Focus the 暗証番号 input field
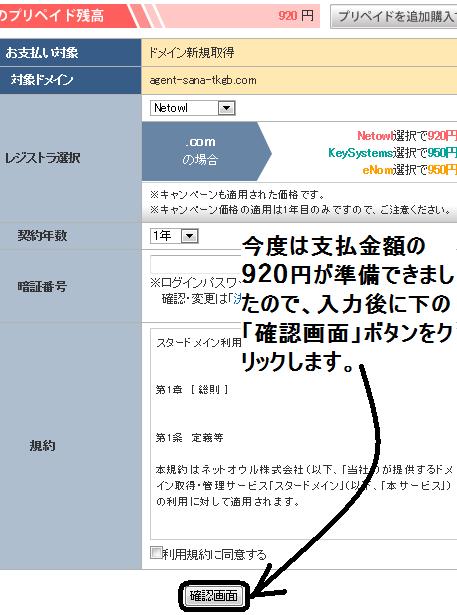The image size is (457, 615). coord(195,264)
